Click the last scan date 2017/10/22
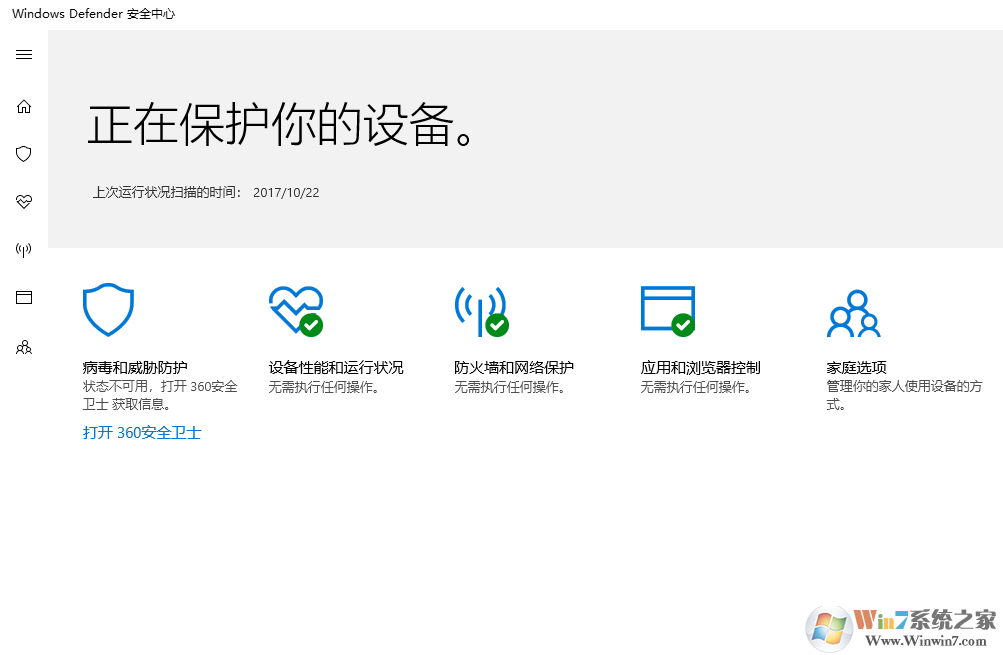The width and height of the screenshot is (1003, 655). tap(286, 192)
